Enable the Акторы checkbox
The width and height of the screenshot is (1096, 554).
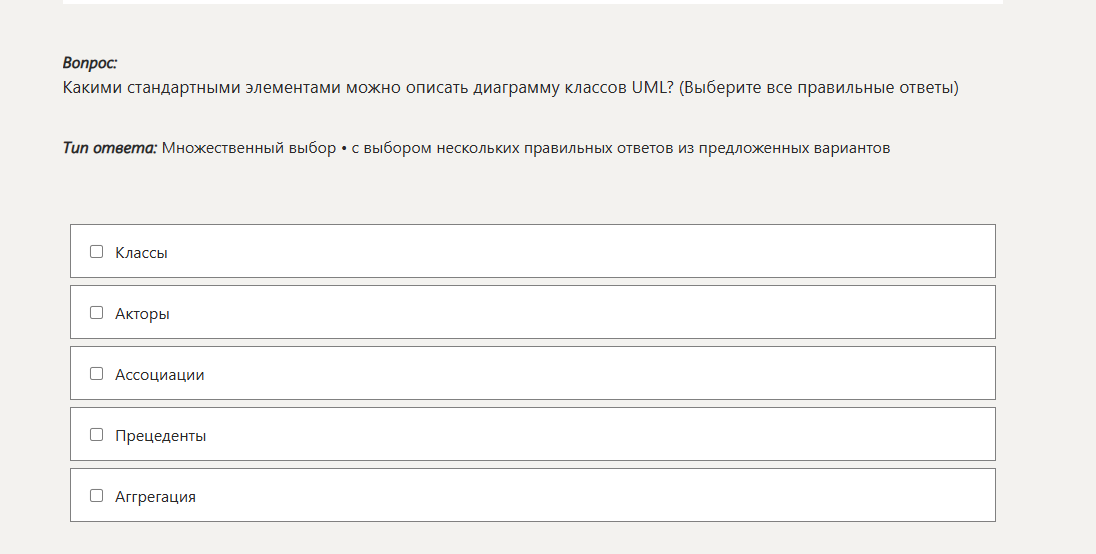tap(97, 313)
